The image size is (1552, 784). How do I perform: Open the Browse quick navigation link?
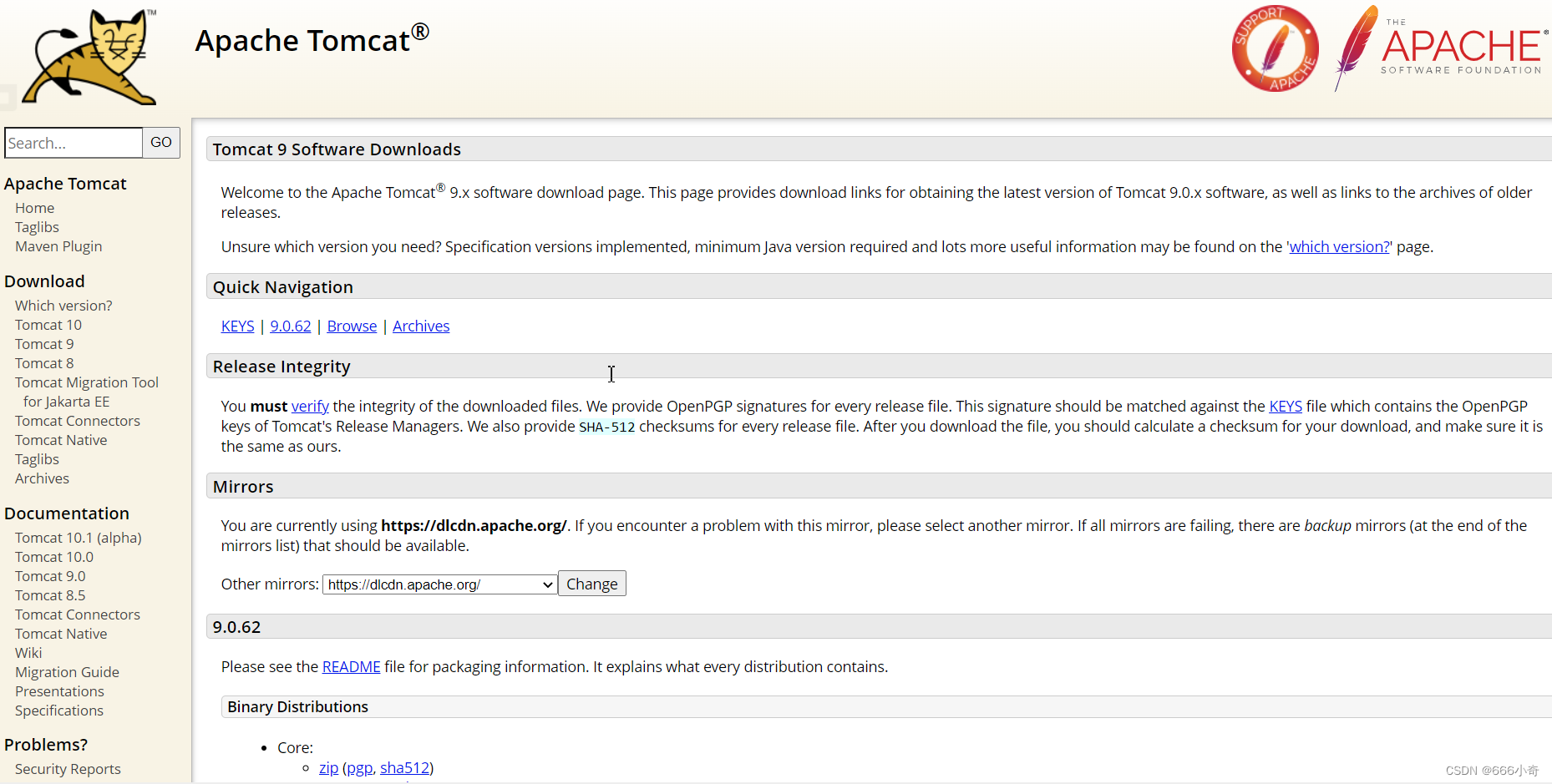click(x=352, y=326)
